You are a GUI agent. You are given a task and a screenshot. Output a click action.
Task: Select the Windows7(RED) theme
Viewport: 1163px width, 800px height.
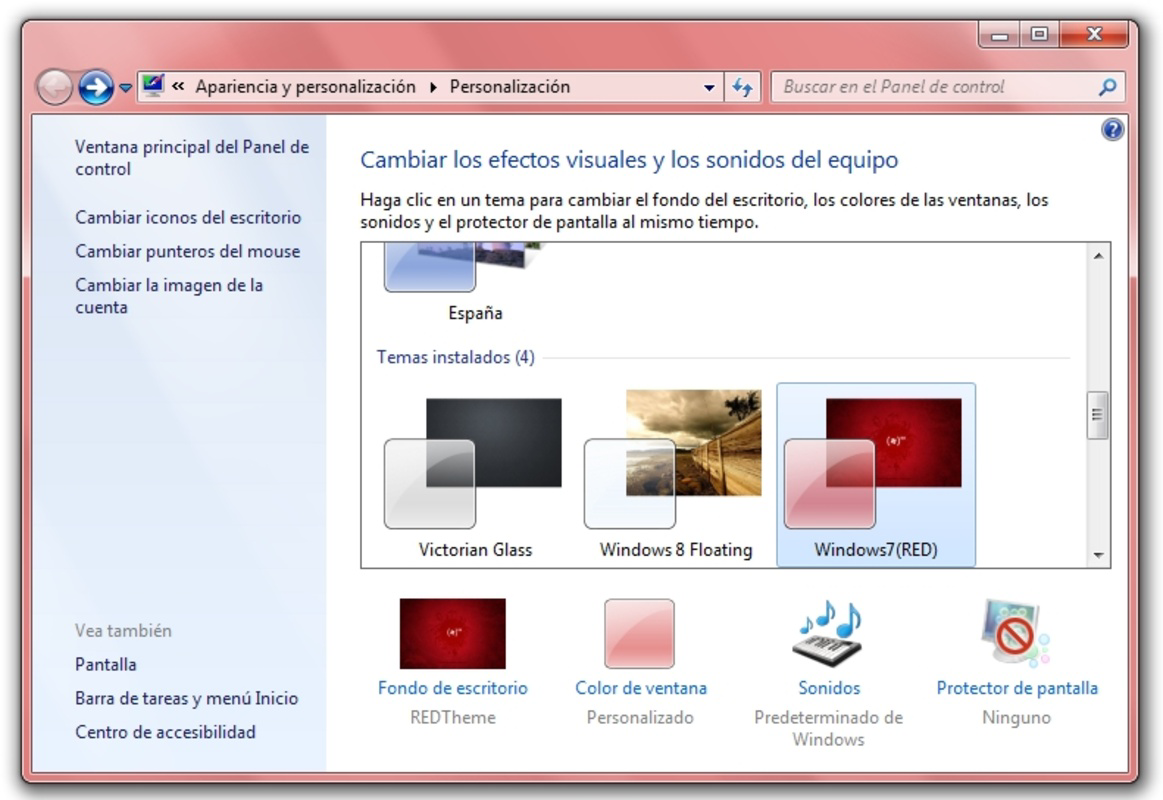coord(876,475)
